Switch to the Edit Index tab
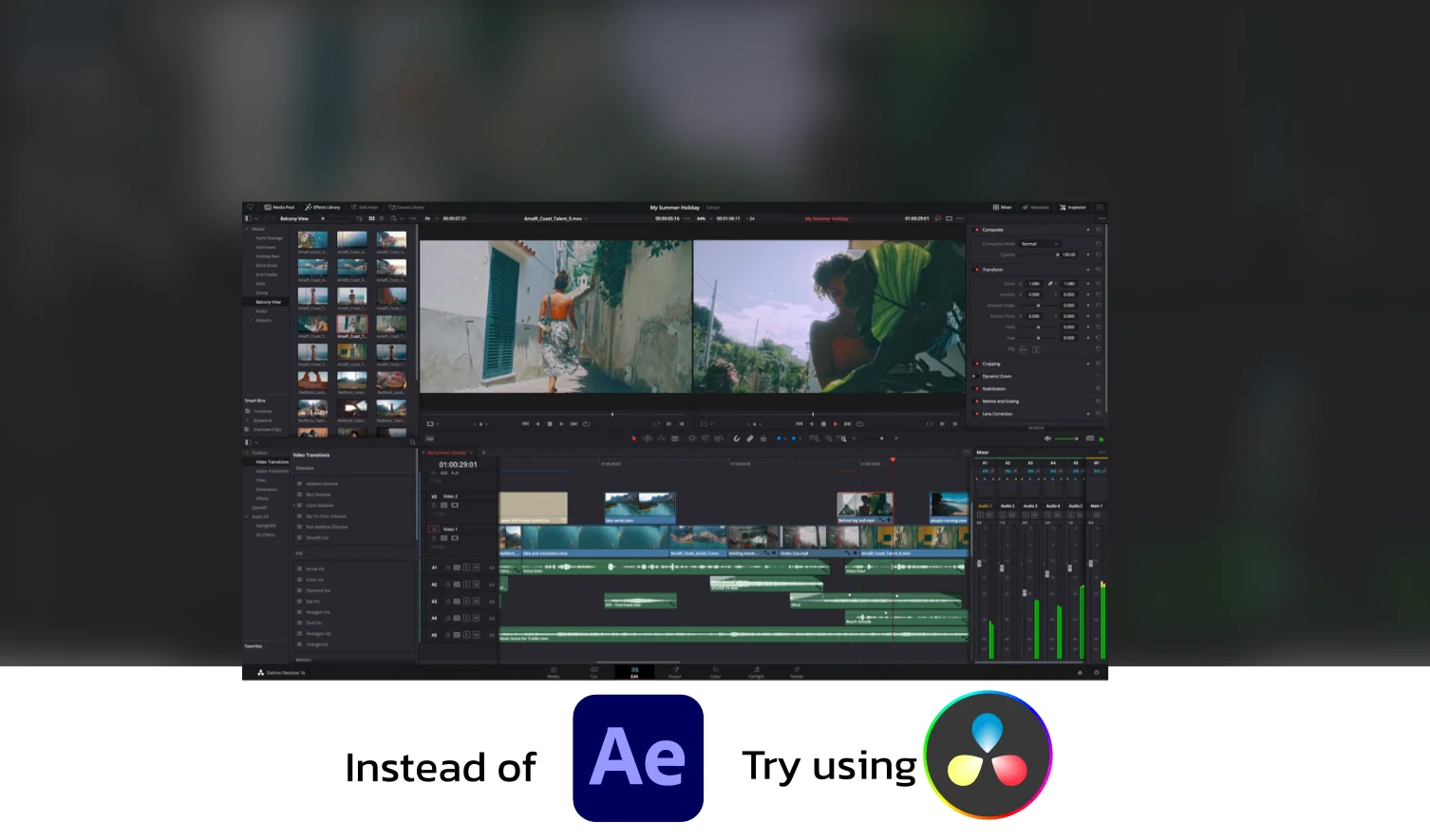Image resolution: width=1430 pixels, height=840 pixels. point(366,207)
